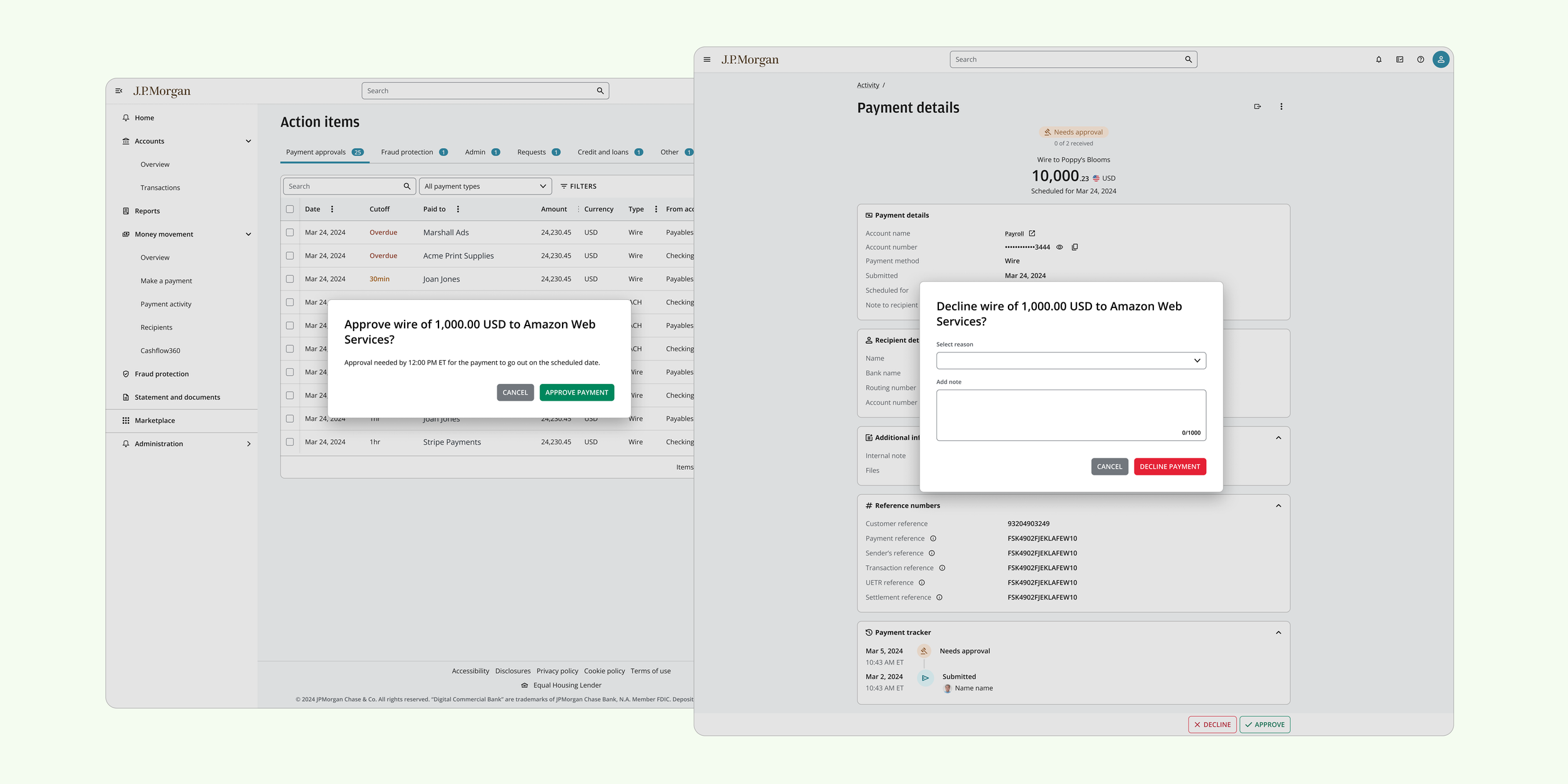
Task: Click the notifications bell icon
Action: pyautogui.click(x=1379, y=60)
